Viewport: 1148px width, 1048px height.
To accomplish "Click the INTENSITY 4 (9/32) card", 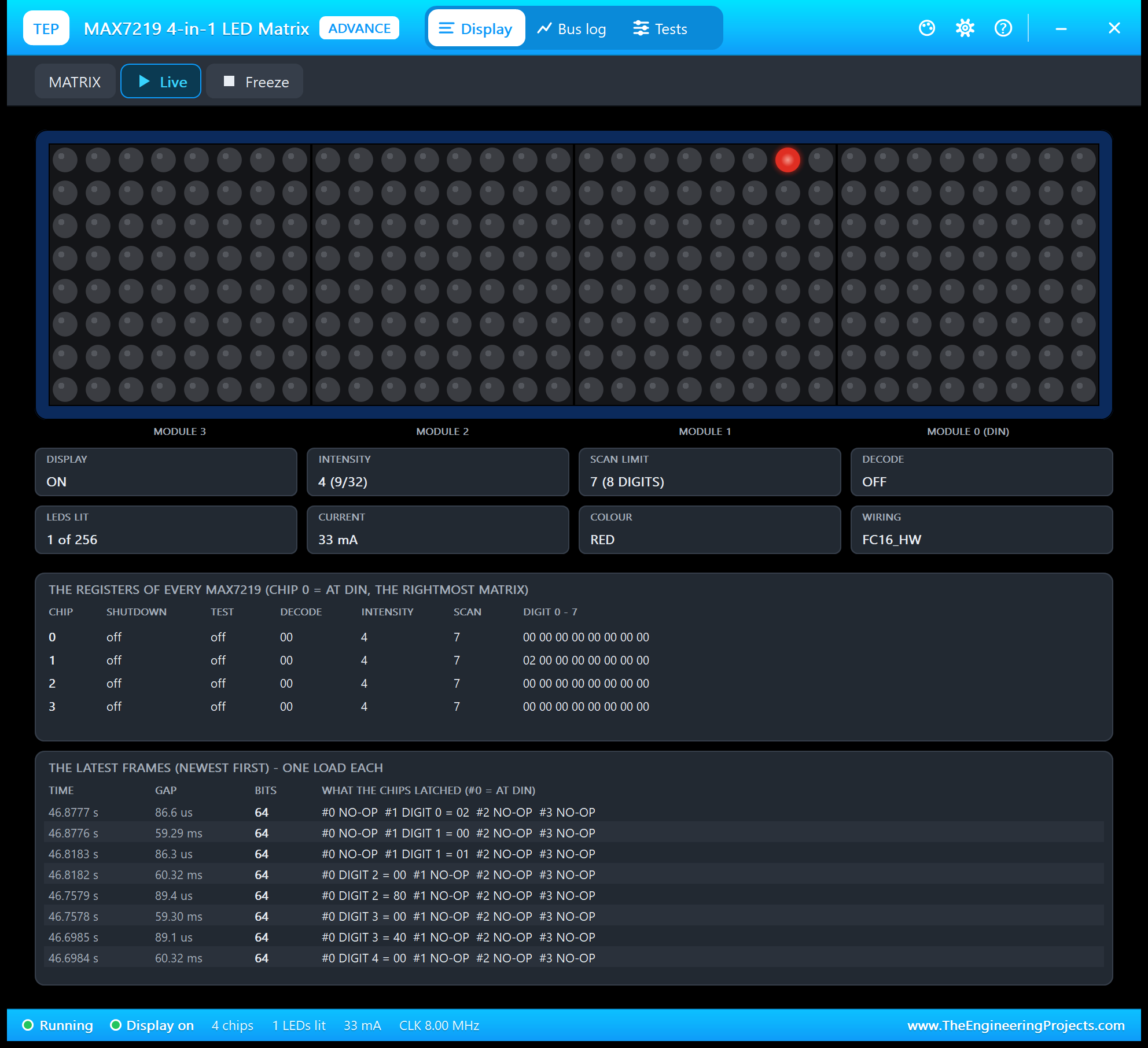I will pyautogui.click(x=438, y=472).
